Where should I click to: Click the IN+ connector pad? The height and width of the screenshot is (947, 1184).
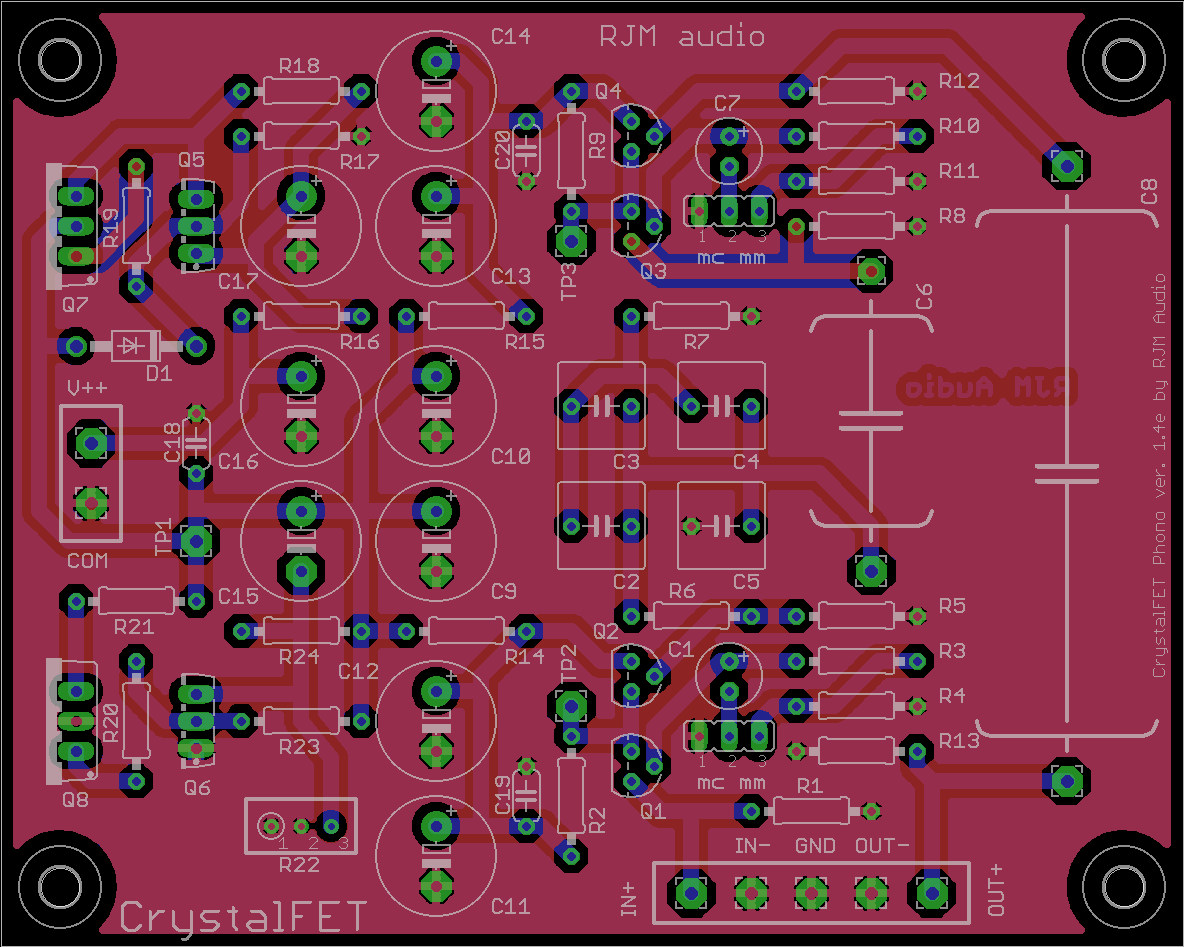[x=691, y=893]
